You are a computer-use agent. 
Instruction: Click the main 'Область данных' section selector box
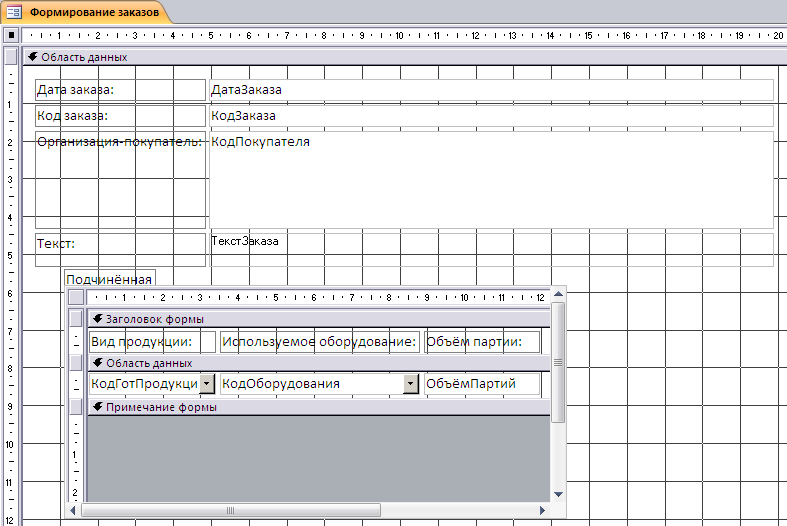coord(11,57)
